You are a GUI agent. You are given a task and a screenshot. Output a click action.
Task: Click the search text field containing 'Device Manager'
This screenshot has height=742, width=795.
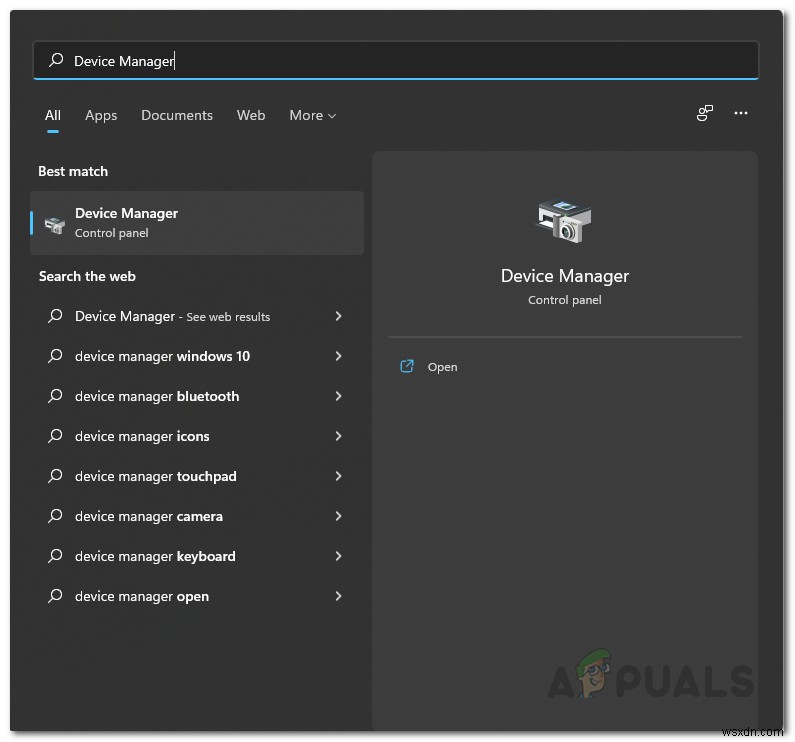tap(396, 60)
